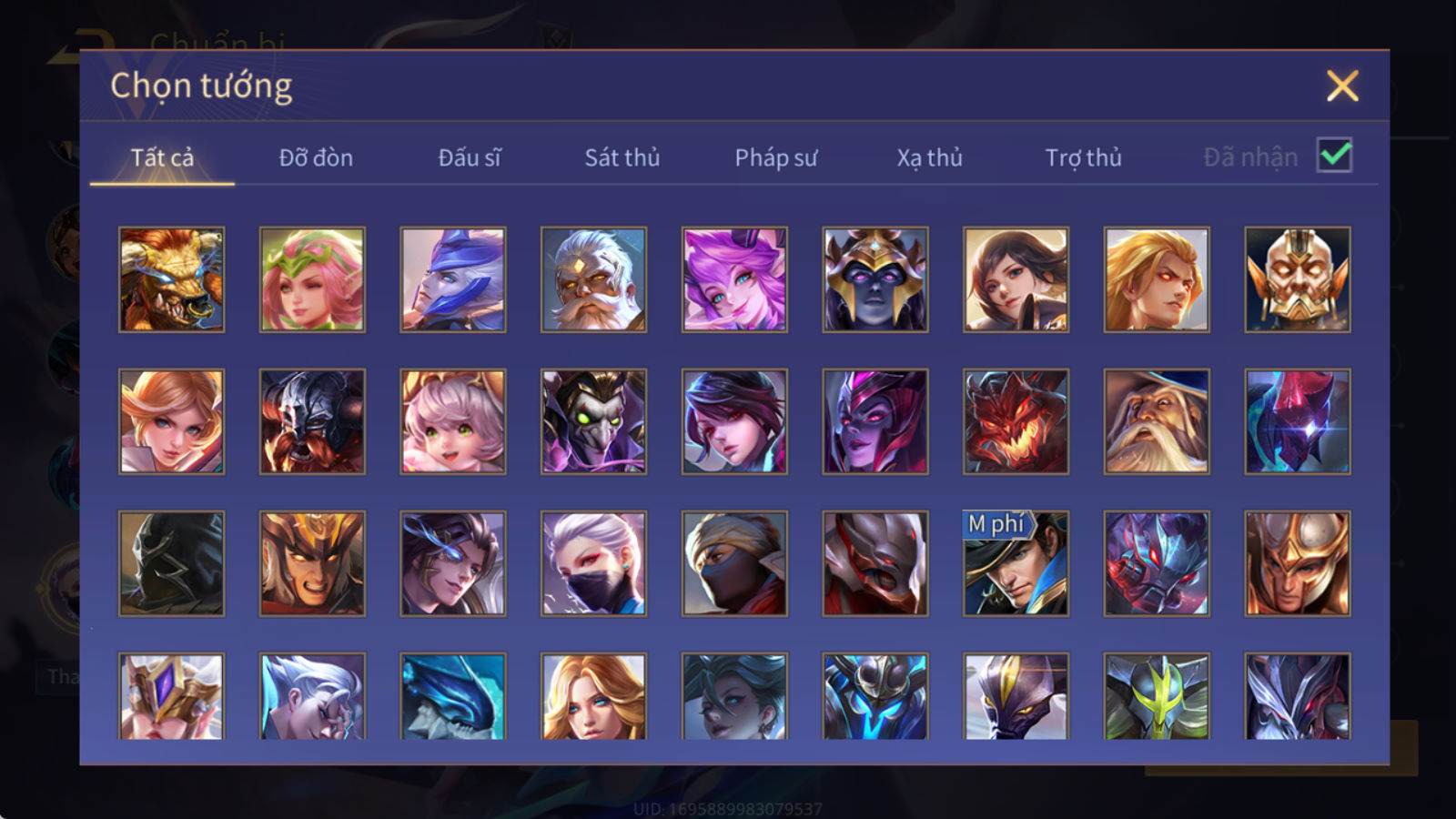Choose the pink-haired hero with green leaf crown

click(x=312, y=279)
